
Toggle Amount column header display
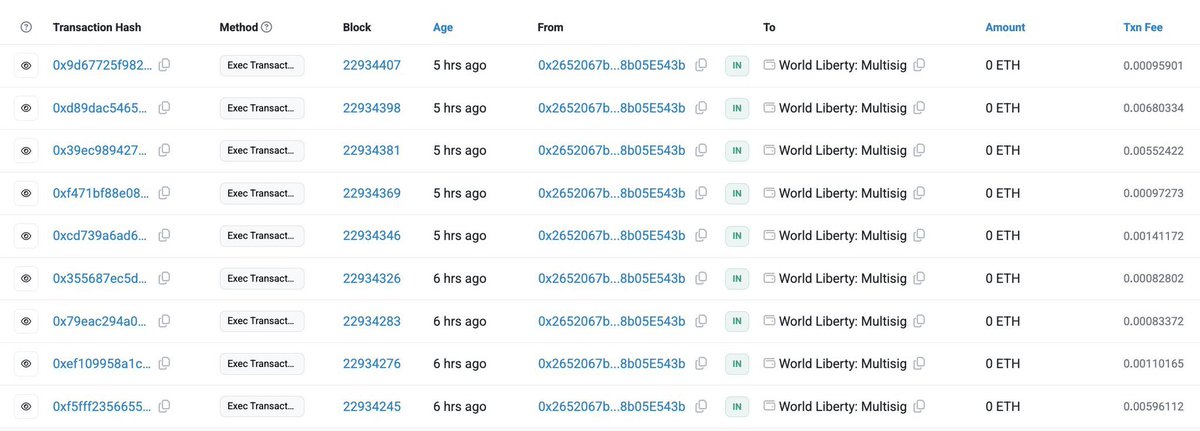1005,28
